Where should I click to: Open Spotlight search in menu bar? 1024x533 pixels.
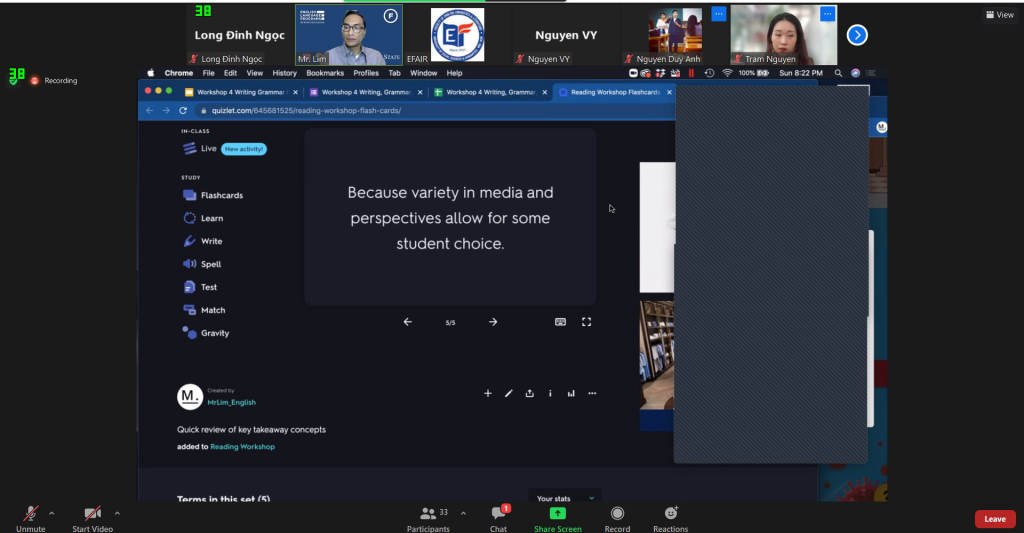(838, 73)
